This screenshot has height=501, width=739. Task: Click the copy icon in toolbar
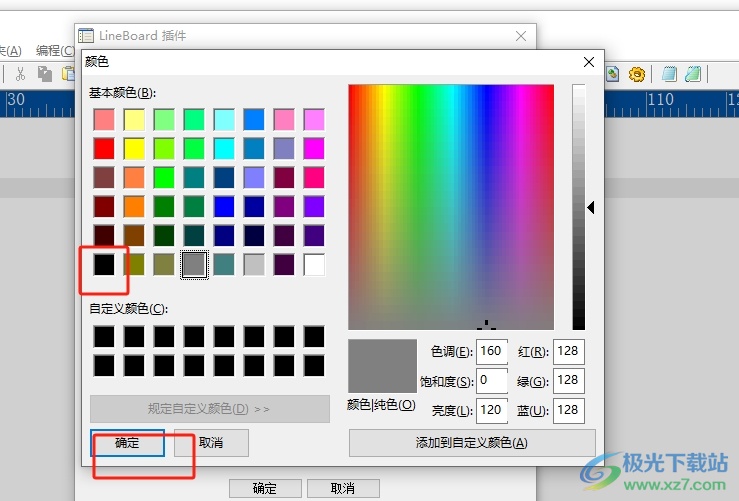point(45,74)
